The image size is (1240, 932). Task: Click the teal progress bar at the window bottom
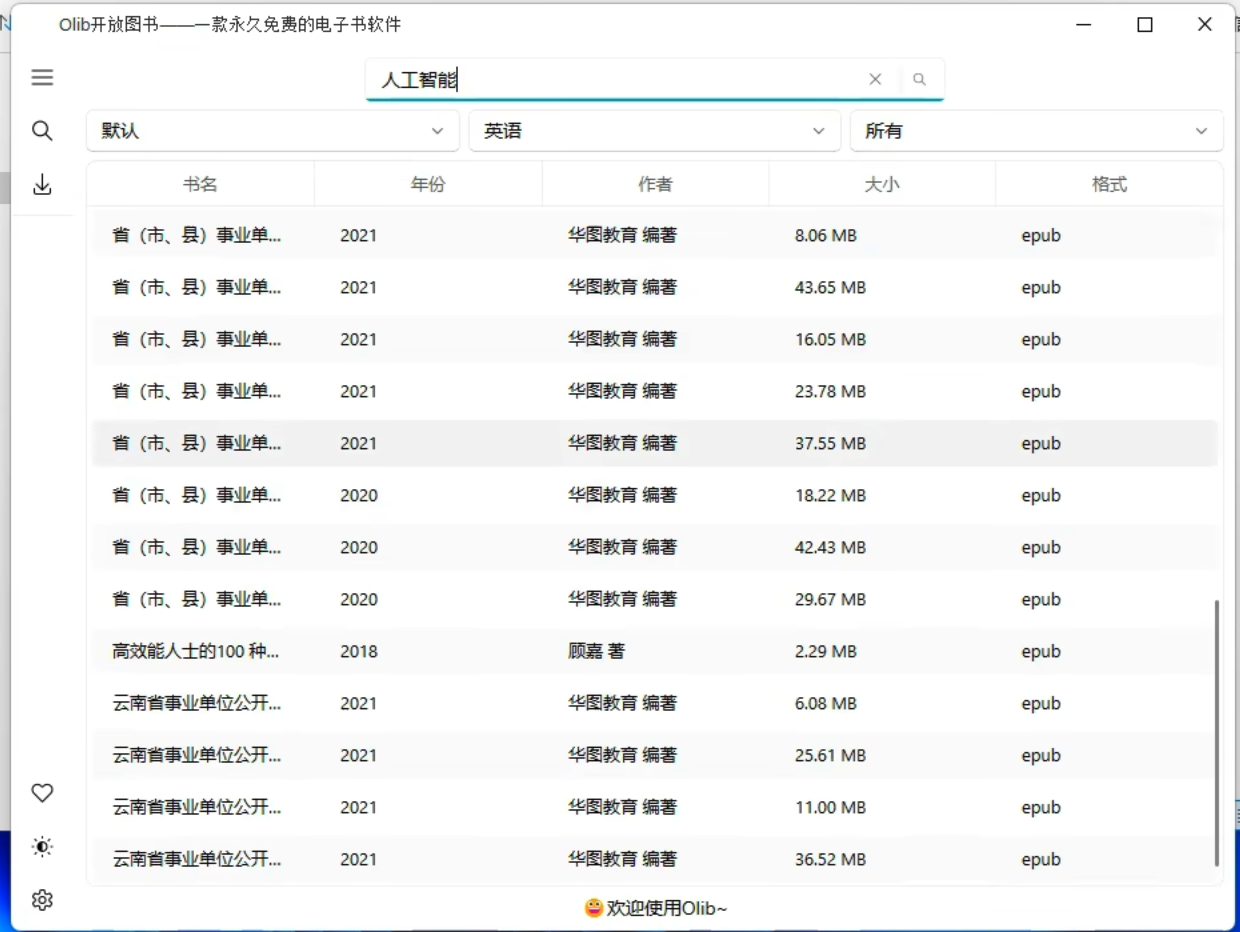620,929
